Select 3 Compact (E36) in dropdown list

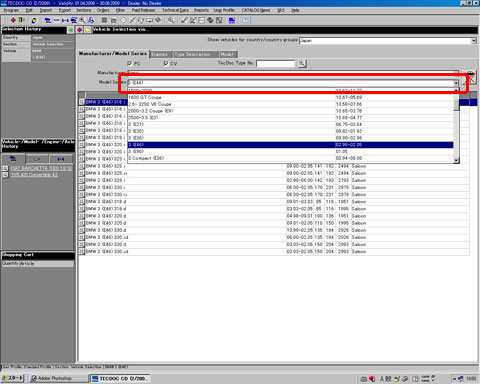coord(291,158)
